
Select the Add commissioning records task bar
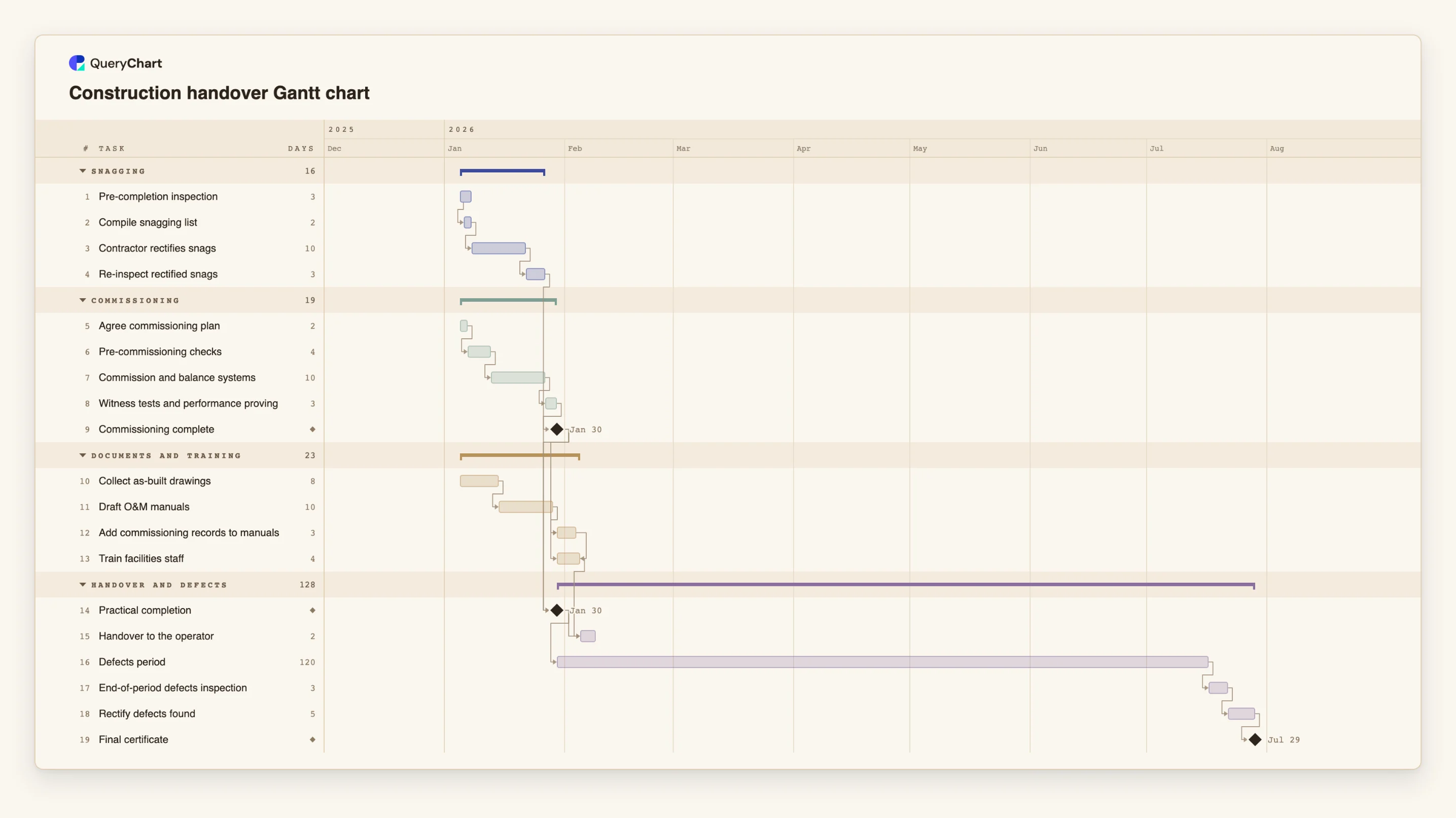pos(566,532)
